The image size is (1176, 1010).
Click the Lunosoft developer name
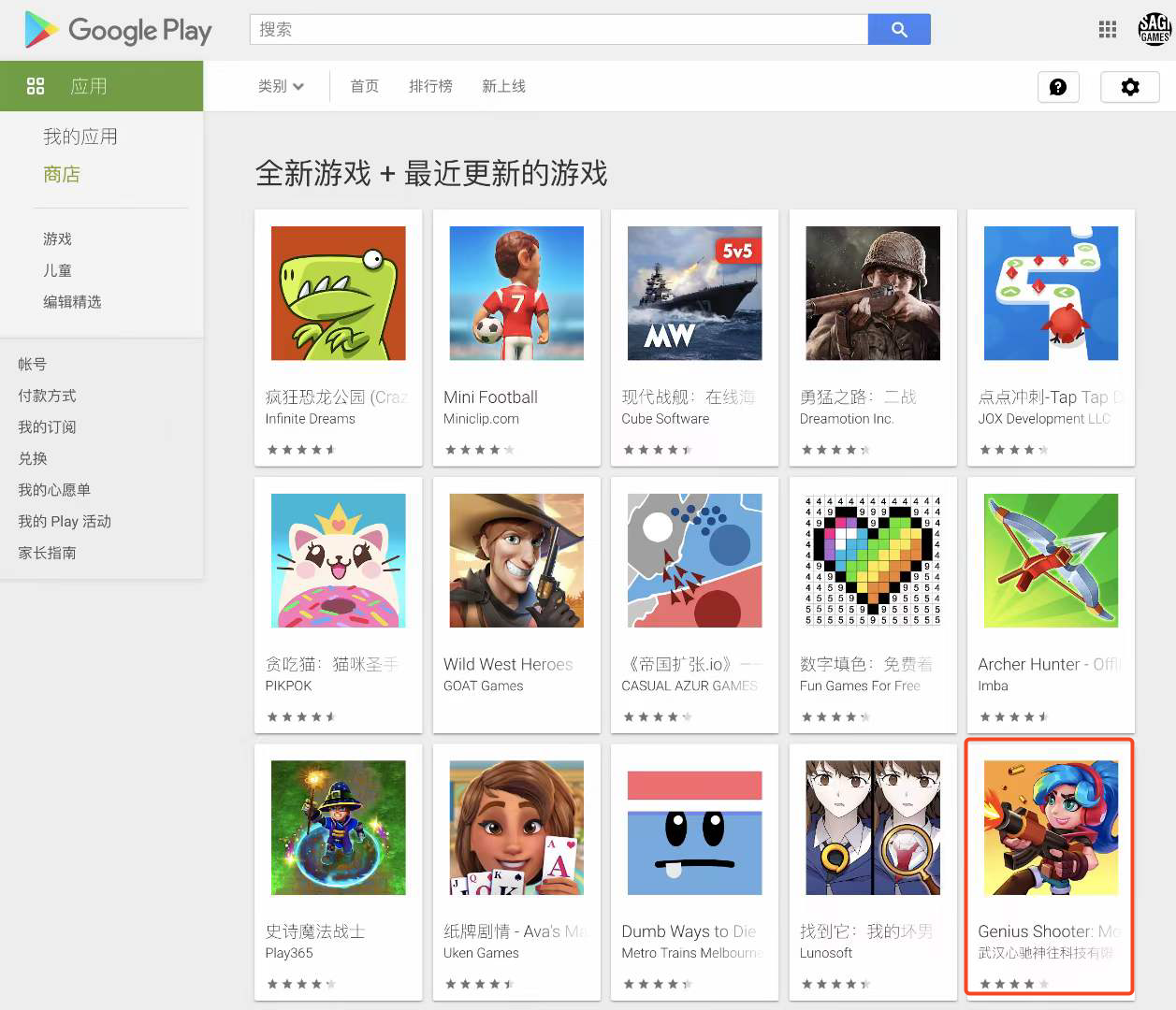coord(826,953)
